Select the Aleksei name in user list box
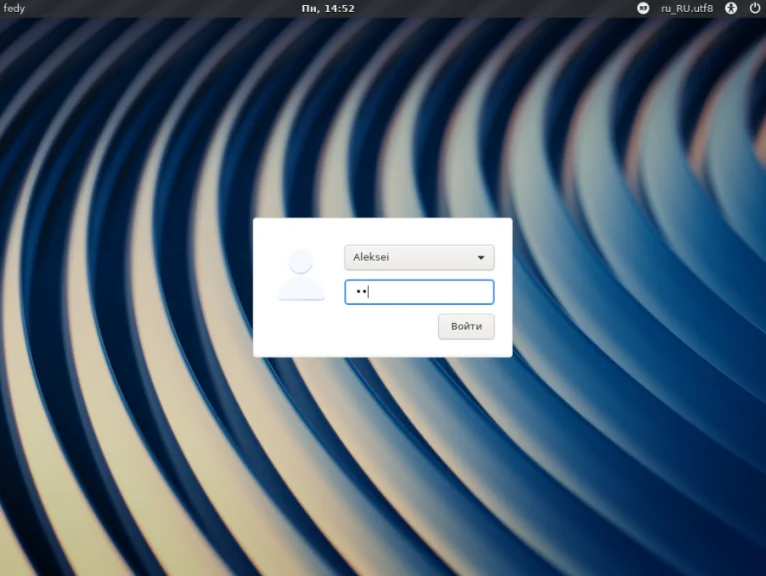Viewport: 766px width, 576px height. [372, 258]
